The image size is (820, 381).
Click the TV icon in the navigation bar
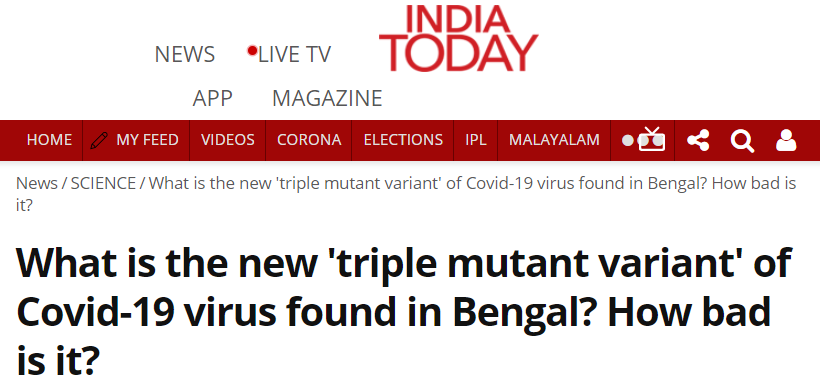click(x=652, y=140)
